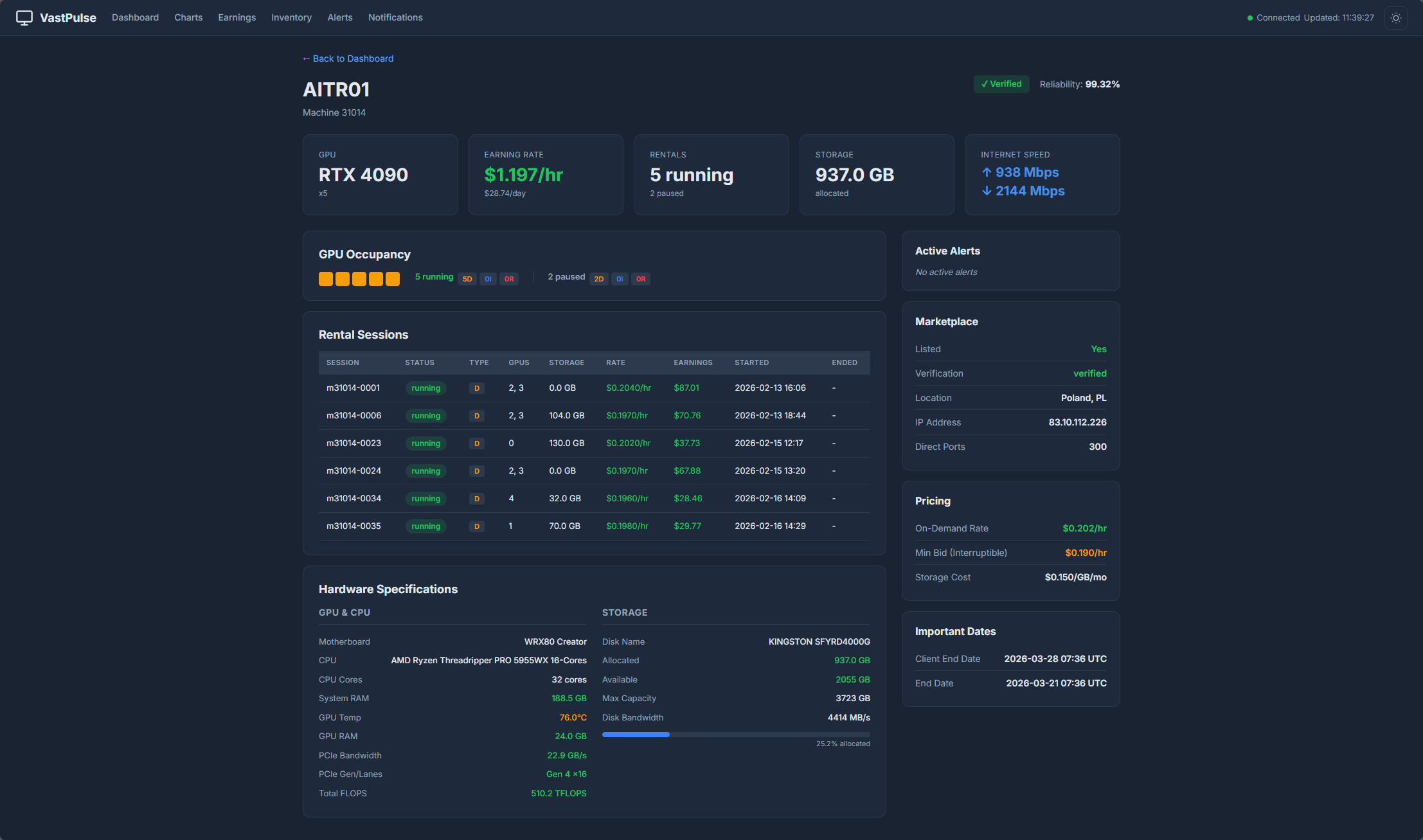The image size is (1423, 840).
Task: Click green Verified badge near reliability
Action: tap(1001, 84)
